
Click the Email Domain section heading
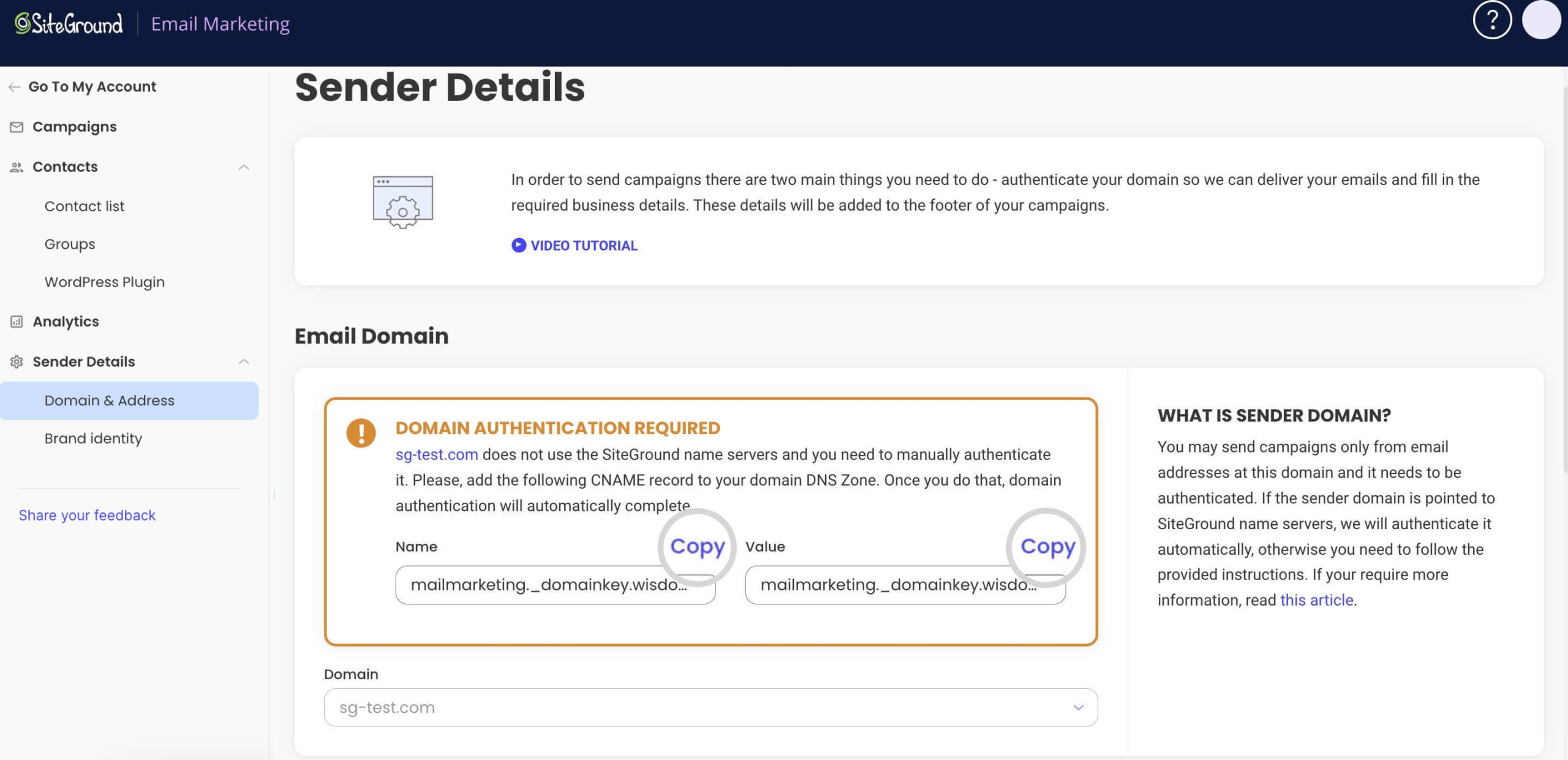click(x=372, y=336)
